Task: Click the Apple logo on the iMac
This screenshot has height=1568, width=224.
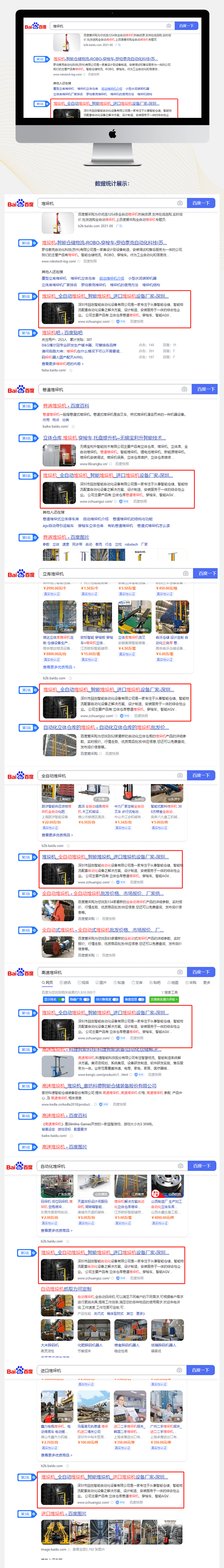Action: [x=112, y=133]
